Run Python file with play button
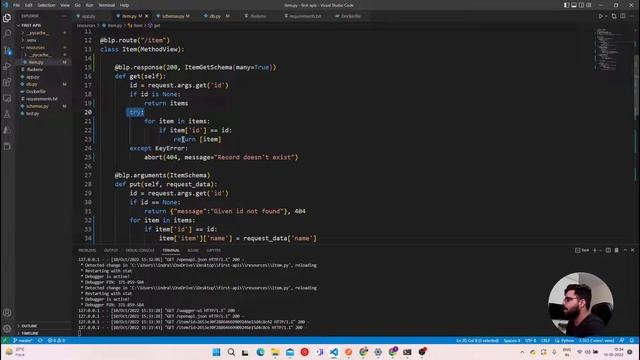Viewport: 640px width, 360px height. 600,16
